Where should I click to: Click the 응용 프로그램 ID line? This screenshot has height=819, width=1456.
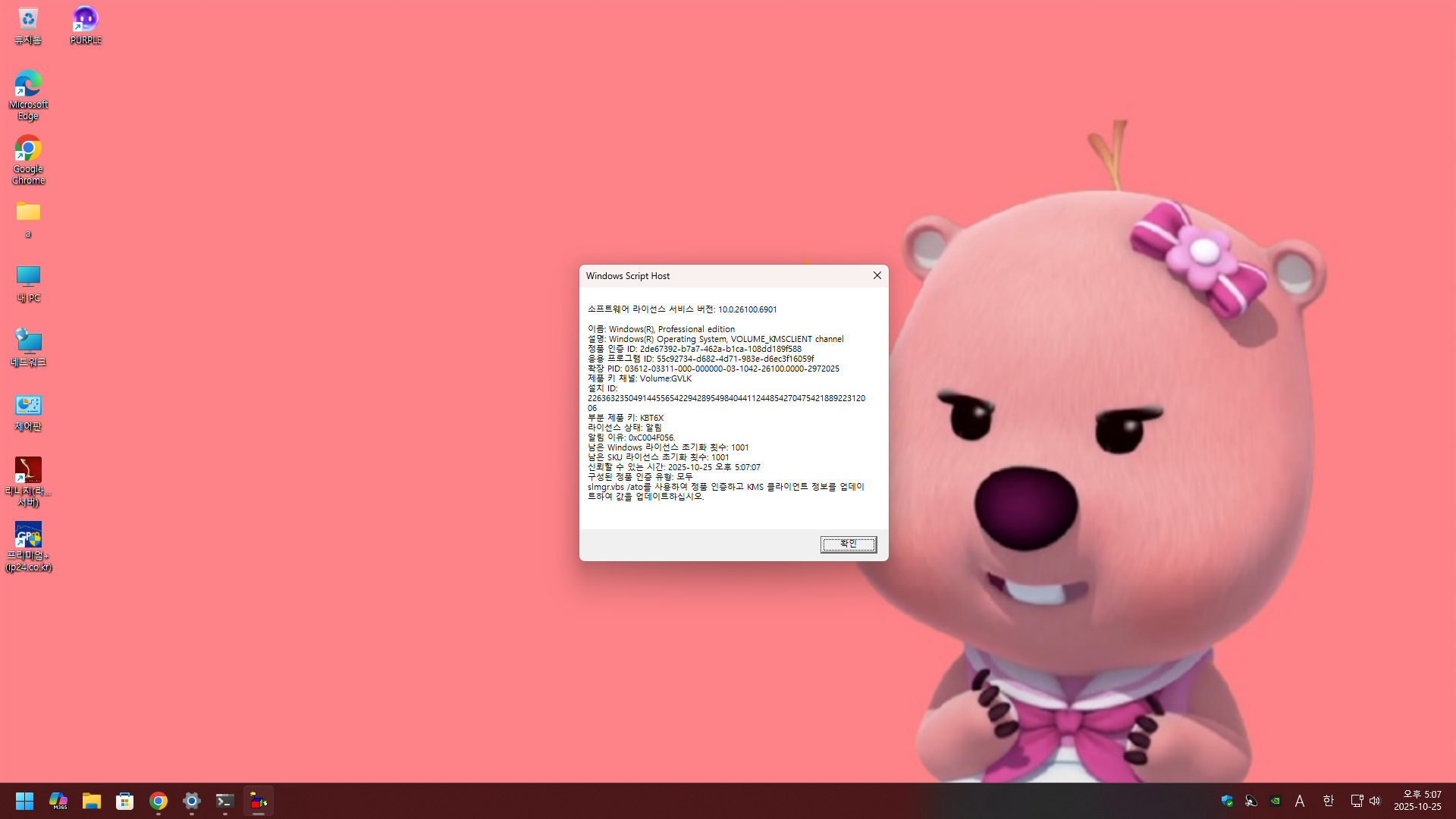701,359
